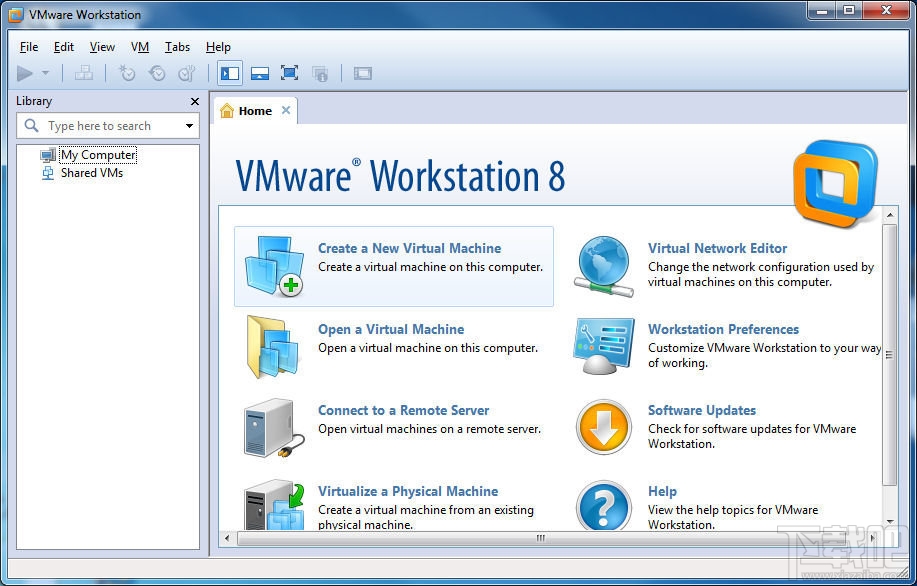The width and height of the screenshot is (917, 586).
Task: Open the Help question mark icon
Action: (603, 508)
